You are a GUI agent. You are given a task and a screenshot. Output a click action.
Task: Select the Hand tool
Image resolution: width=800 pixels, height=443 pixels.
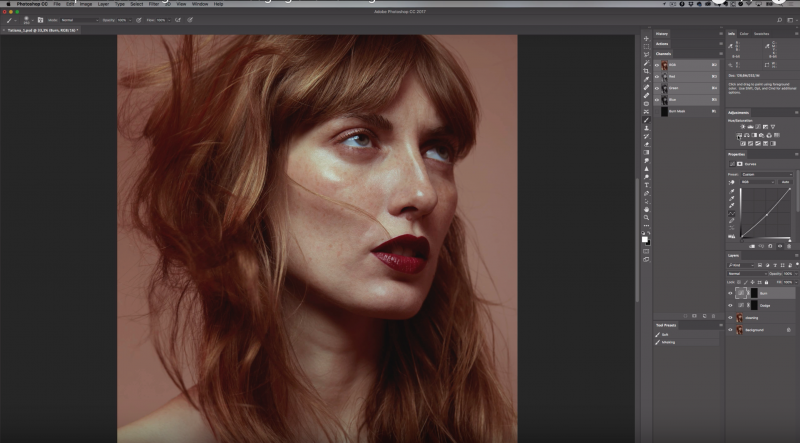point(646,210)
